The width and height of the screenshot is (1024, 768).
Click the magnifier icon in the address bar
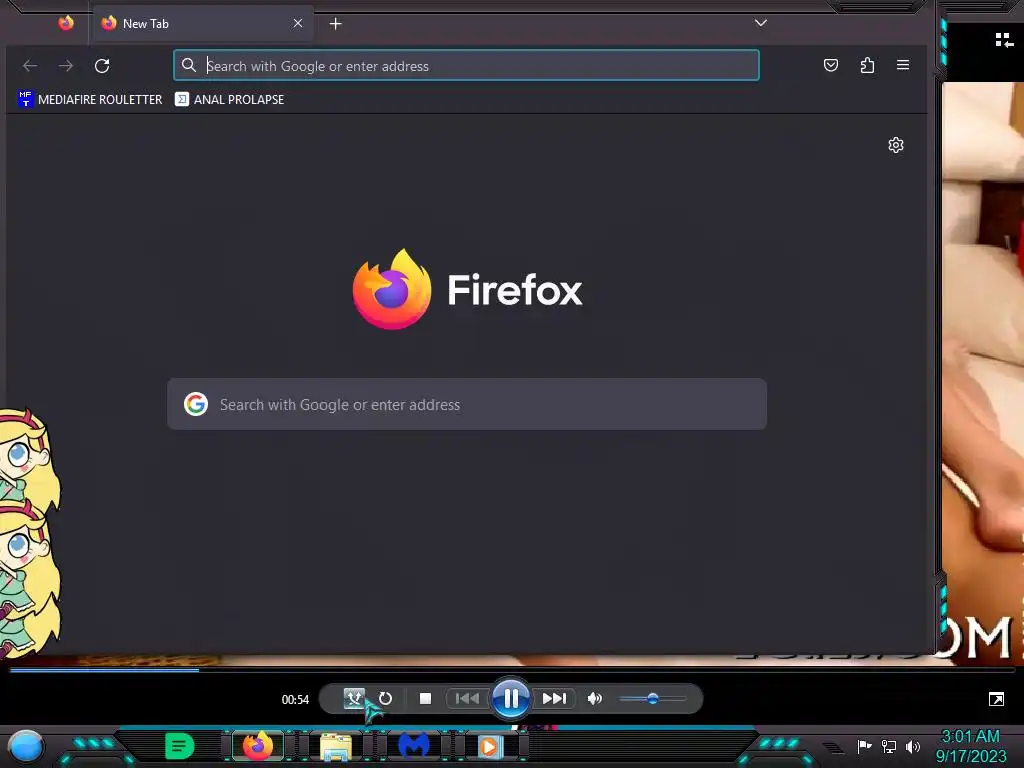[x=189, y=65]
